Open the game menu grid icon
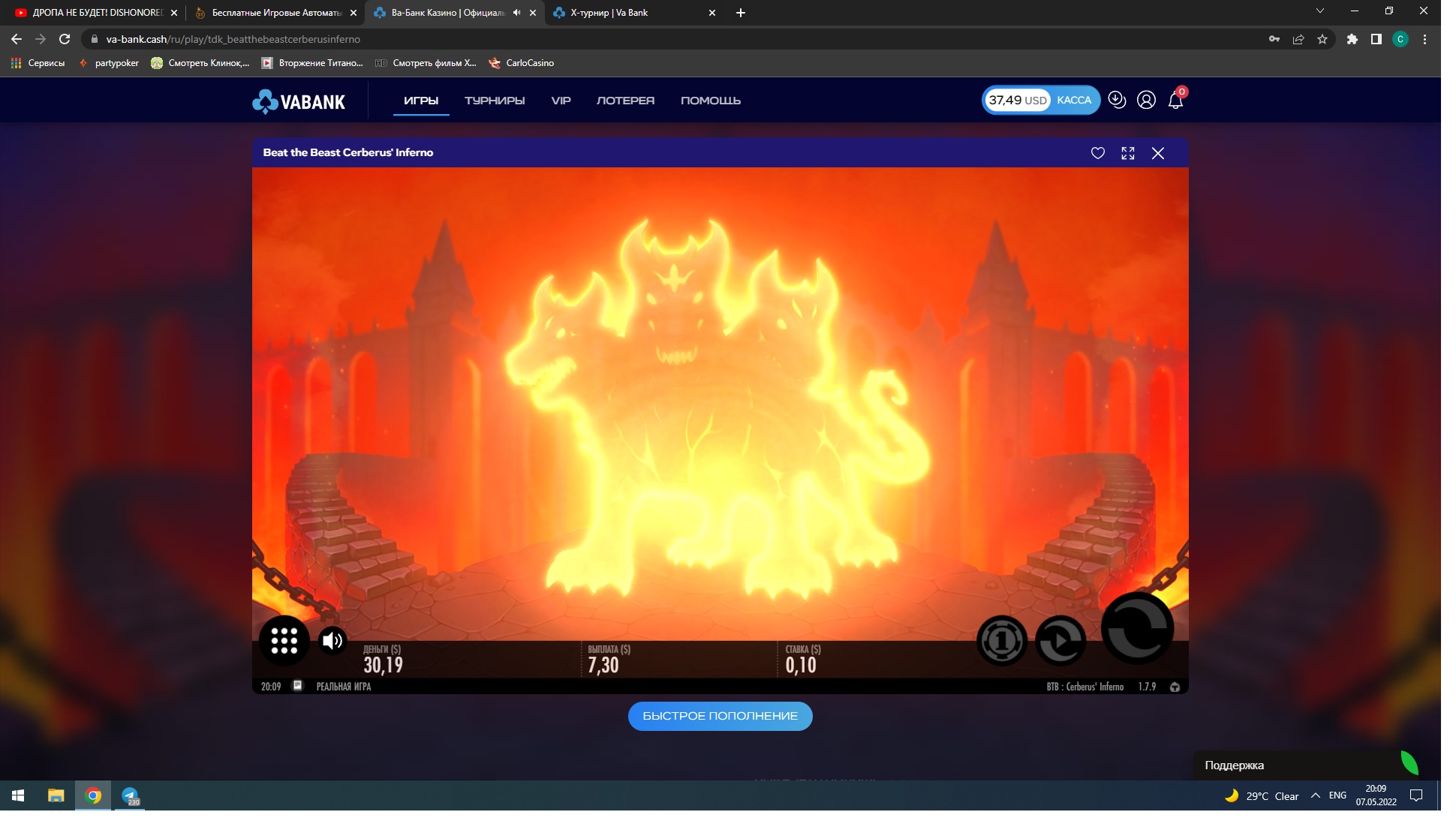 click(x=284, y=640)
